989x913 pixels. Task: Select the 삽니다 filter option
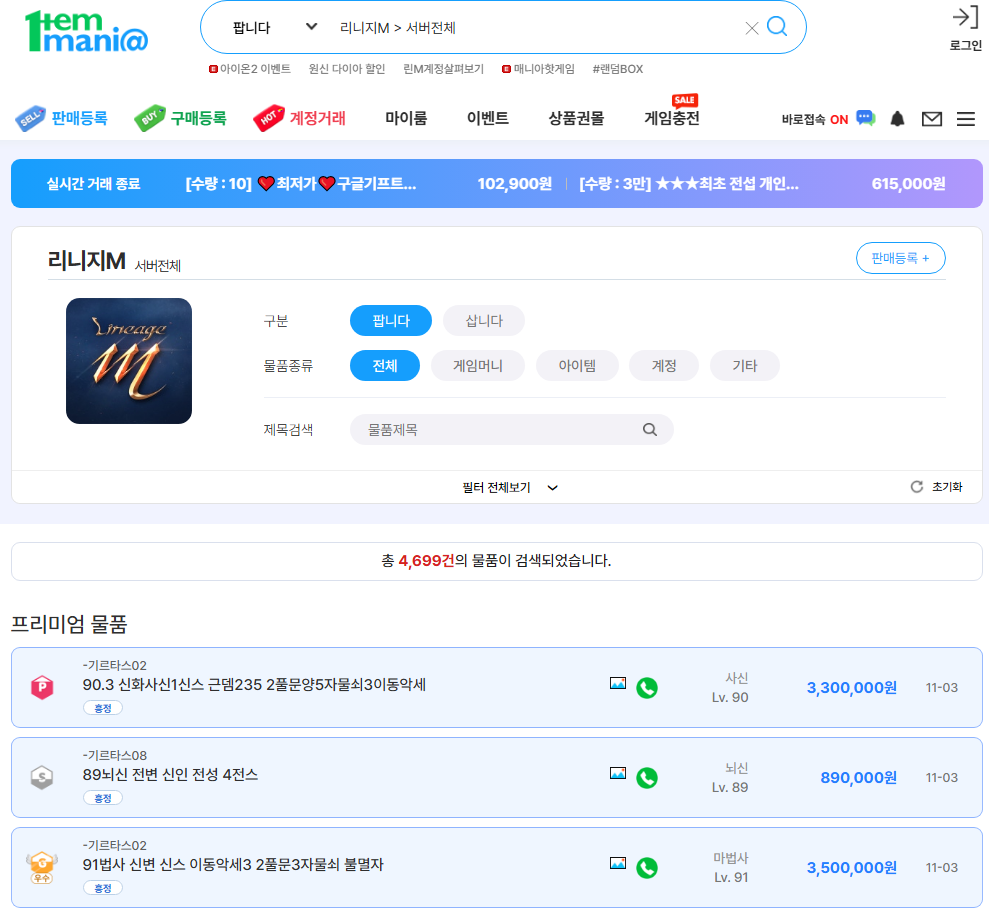[483, 320]
